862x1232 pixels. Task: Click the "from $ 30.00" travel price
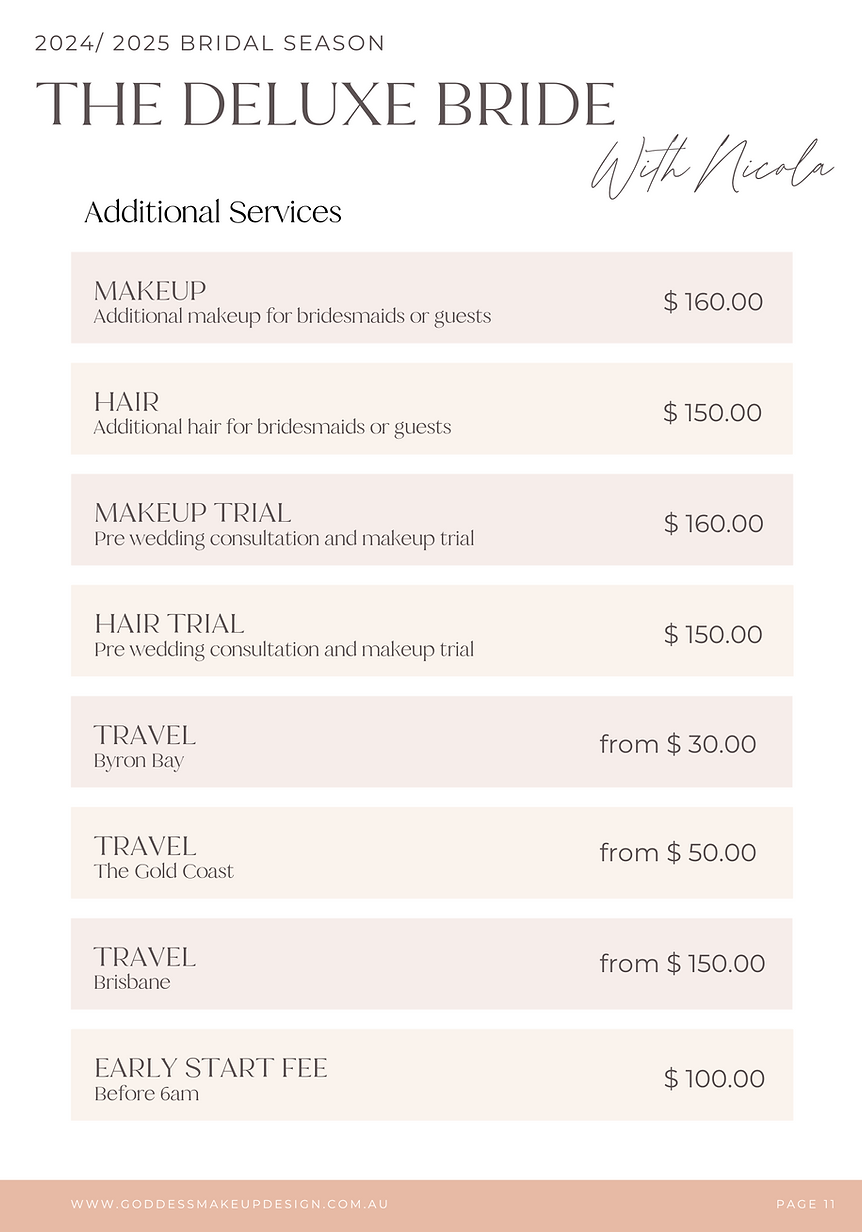678,744
